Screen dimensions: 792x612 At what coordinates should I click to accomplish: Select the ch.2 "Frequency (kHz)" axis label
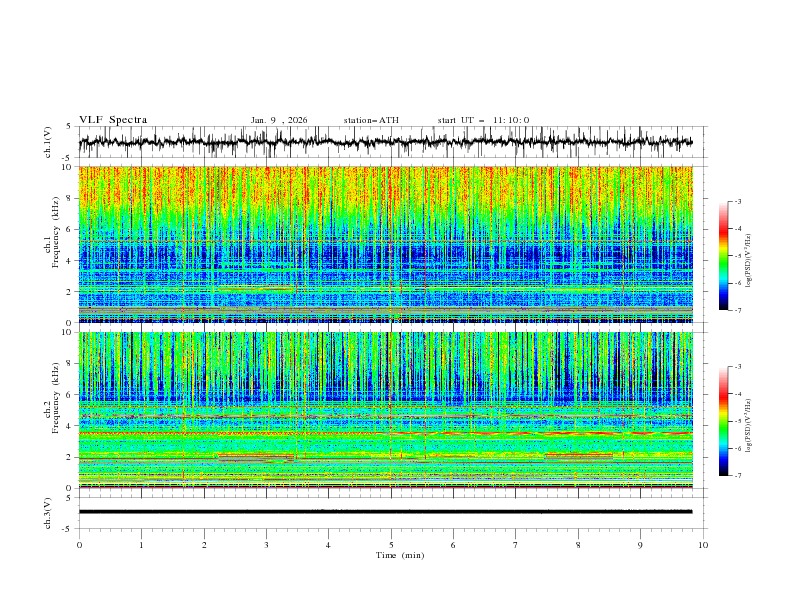(x=56, y=398)
